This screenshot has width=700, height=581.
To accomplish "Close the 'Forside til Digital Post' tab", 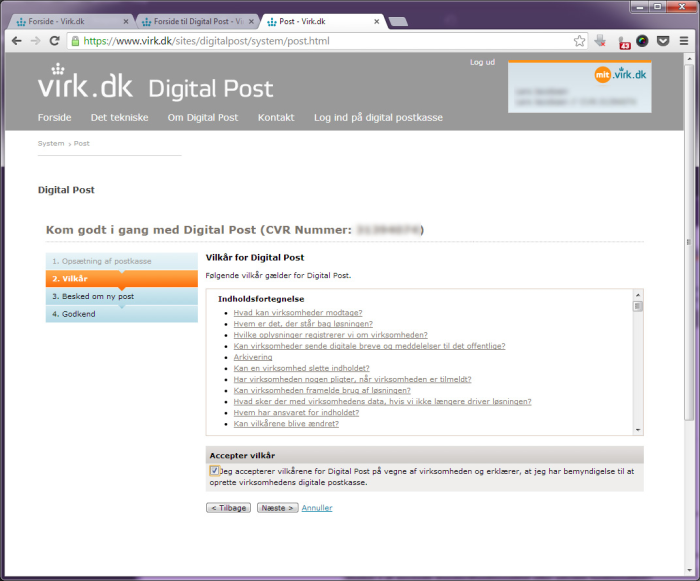I will pyautogui.click(x=251, y=21).
